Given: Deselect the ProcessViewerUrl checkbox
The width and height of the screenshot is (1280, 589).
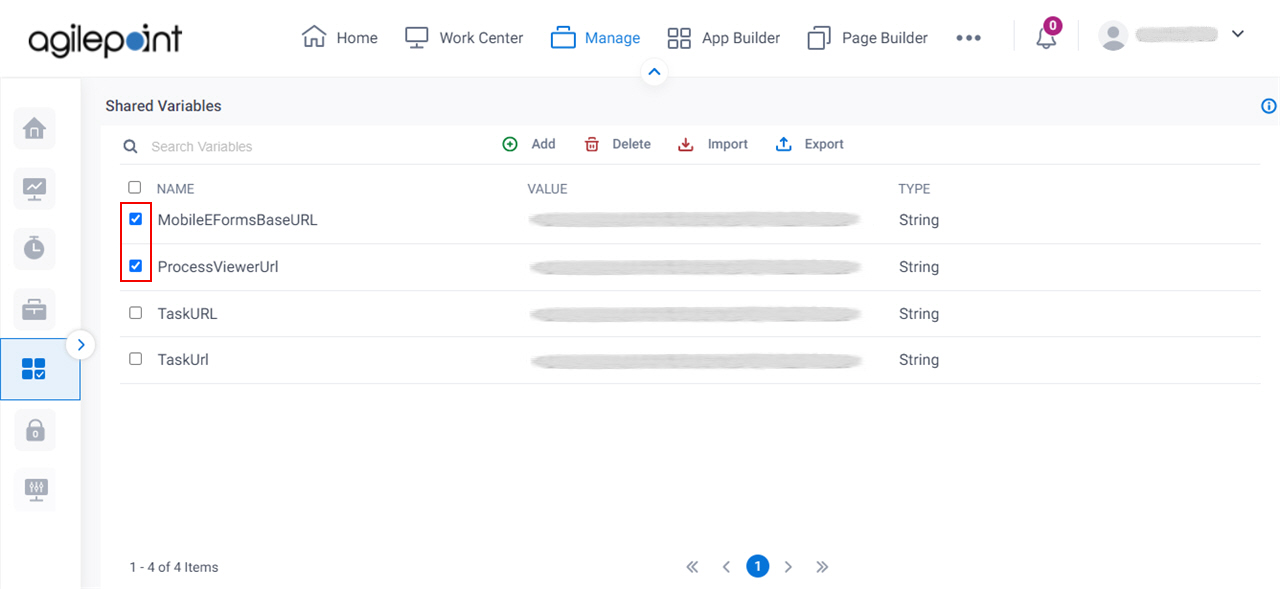Looking at the screenshot, I should tap(135, 266).
